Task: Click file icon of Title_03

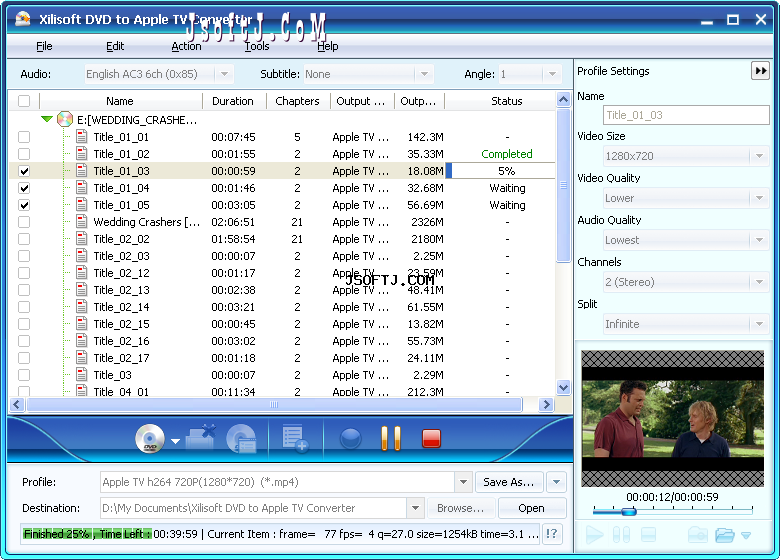Action: 82,375
